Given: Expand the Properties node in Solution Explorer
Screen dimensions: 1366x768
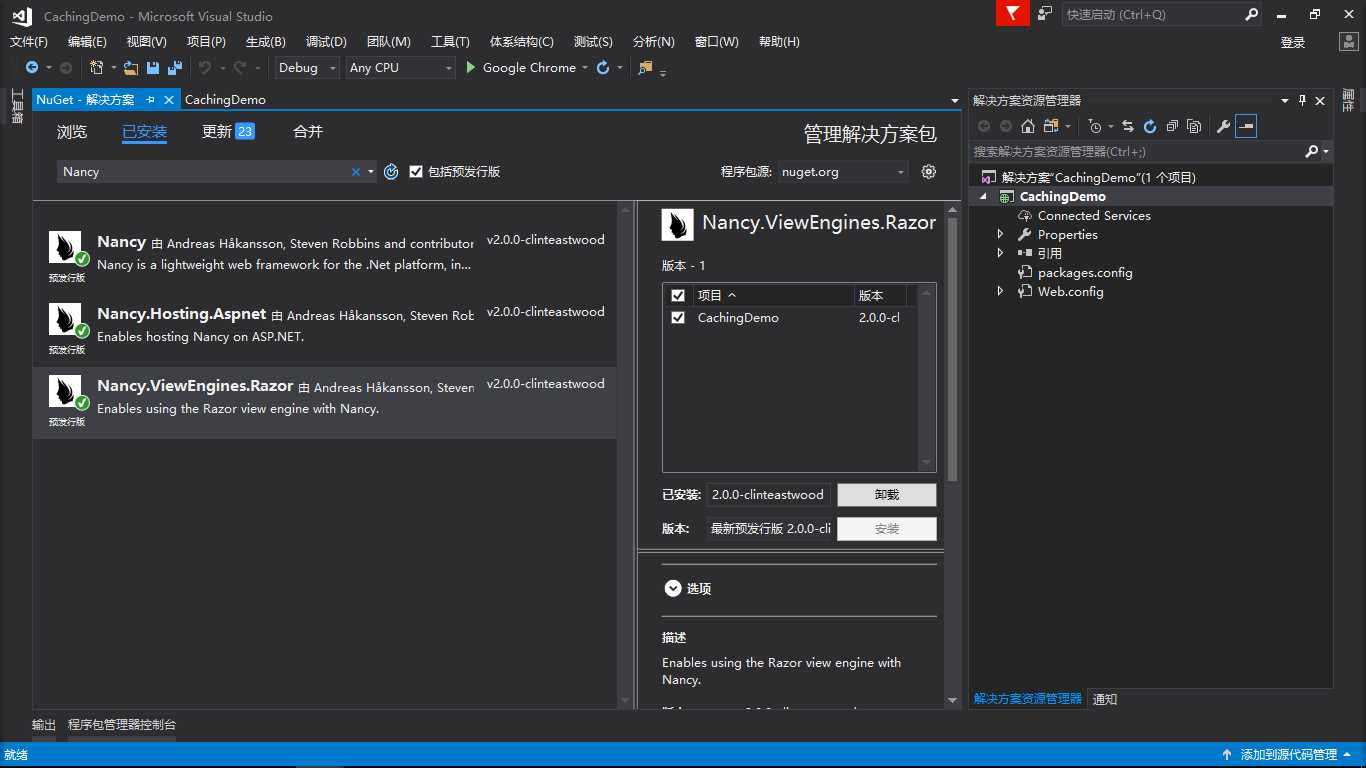Looking at the screenshot, I should 1000,235.
